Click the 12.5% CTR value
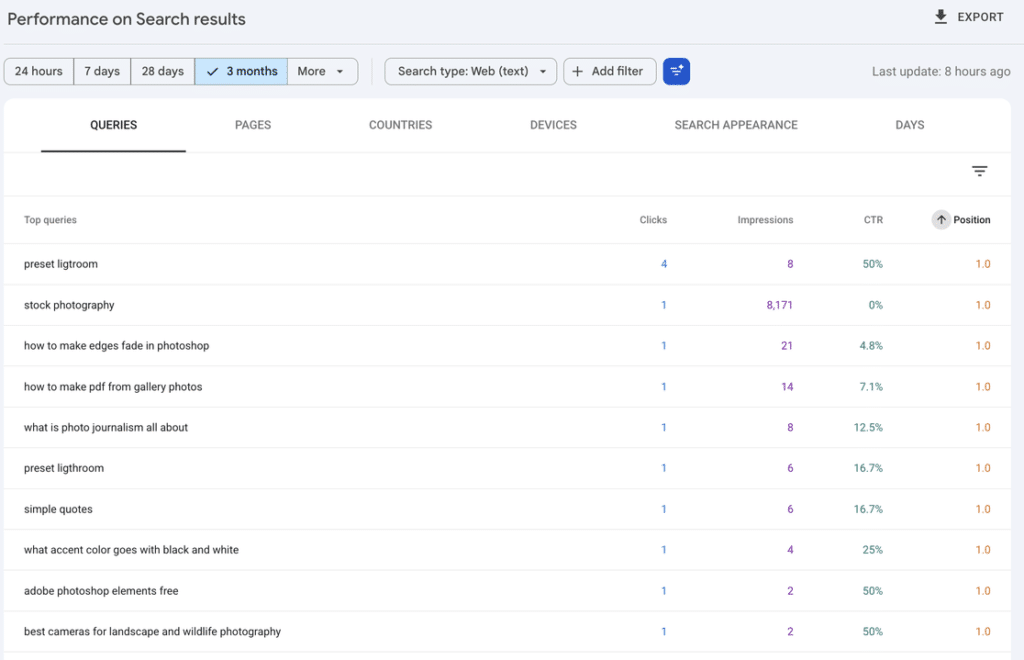This screenshot has width=1024, height=660. tap(869, 427)
